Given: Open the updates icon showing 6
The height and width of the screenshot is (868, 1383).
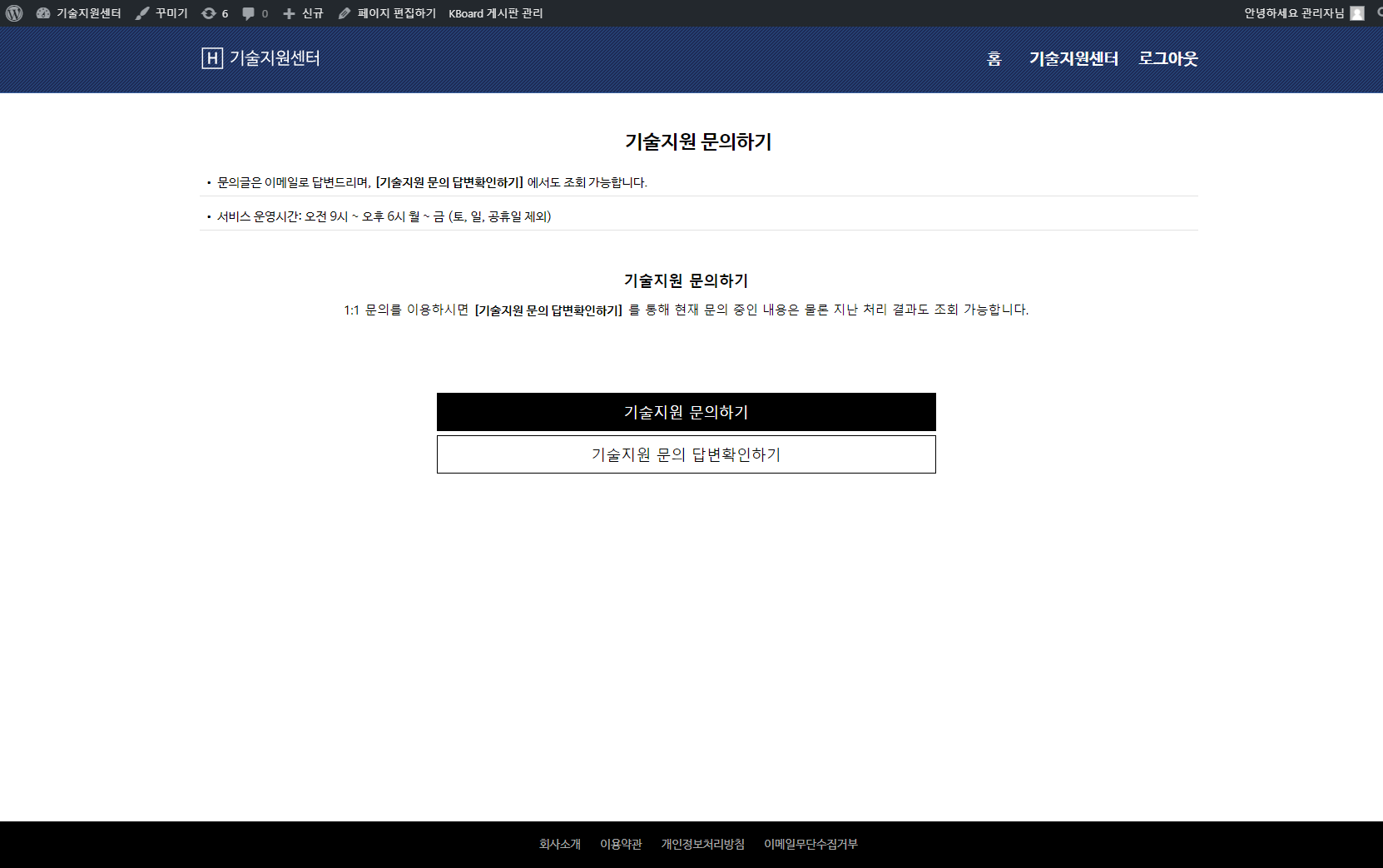Looking at the screenshot, I should coord(215,13).
